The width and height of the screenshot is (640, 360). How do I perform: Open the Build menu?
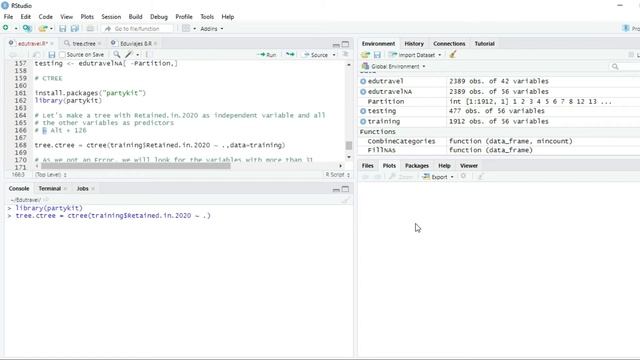(135, 17)
